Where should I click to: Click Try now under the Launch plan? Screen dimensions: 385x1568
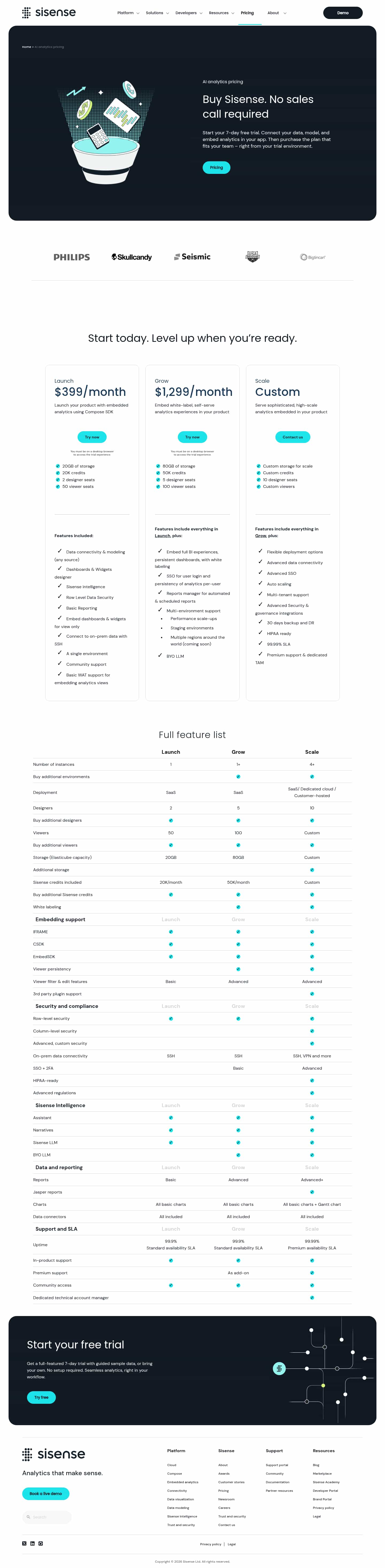(x=92, y=437)
